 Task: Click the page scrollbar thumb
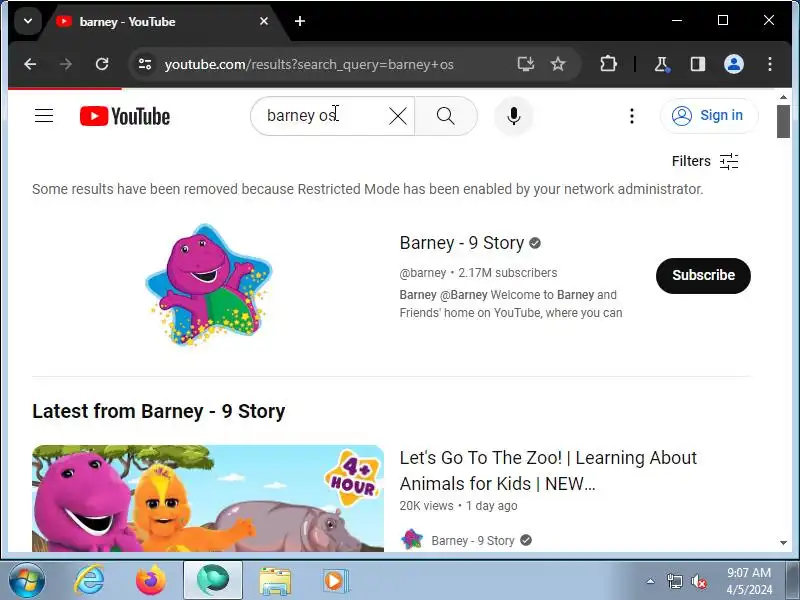click(783, 121)
